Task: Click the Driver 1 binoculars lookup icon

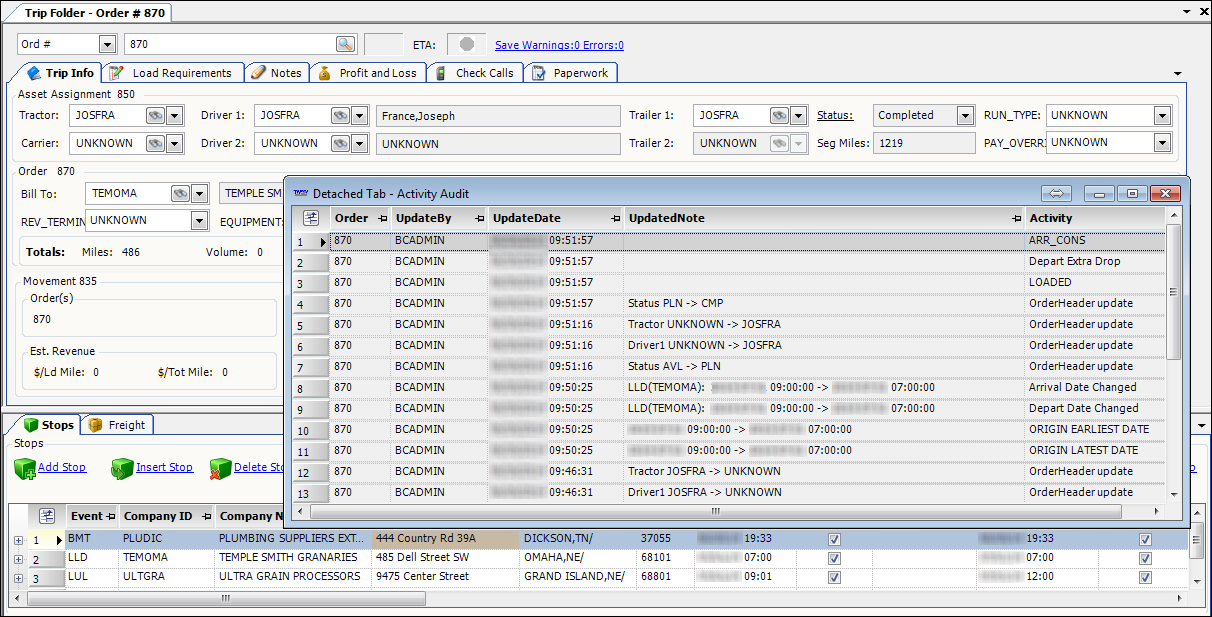Action: (x=341, y=116)
